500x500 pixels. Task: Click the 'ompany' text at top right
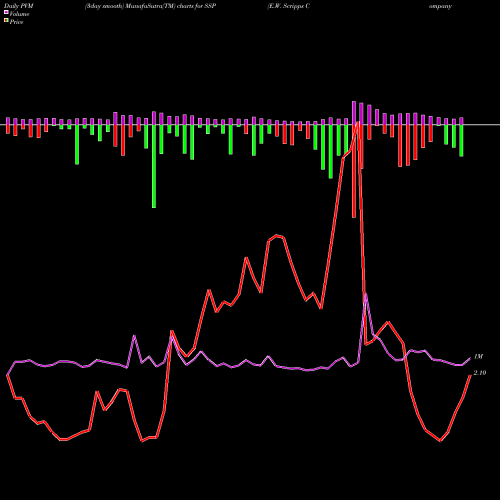tap(440, 6)
